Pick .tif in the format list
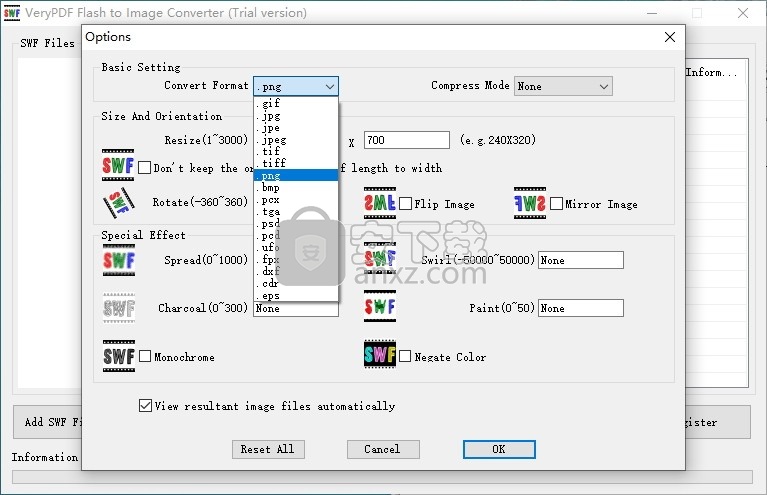The image size is (767, 495). click(x=296, y=151)
